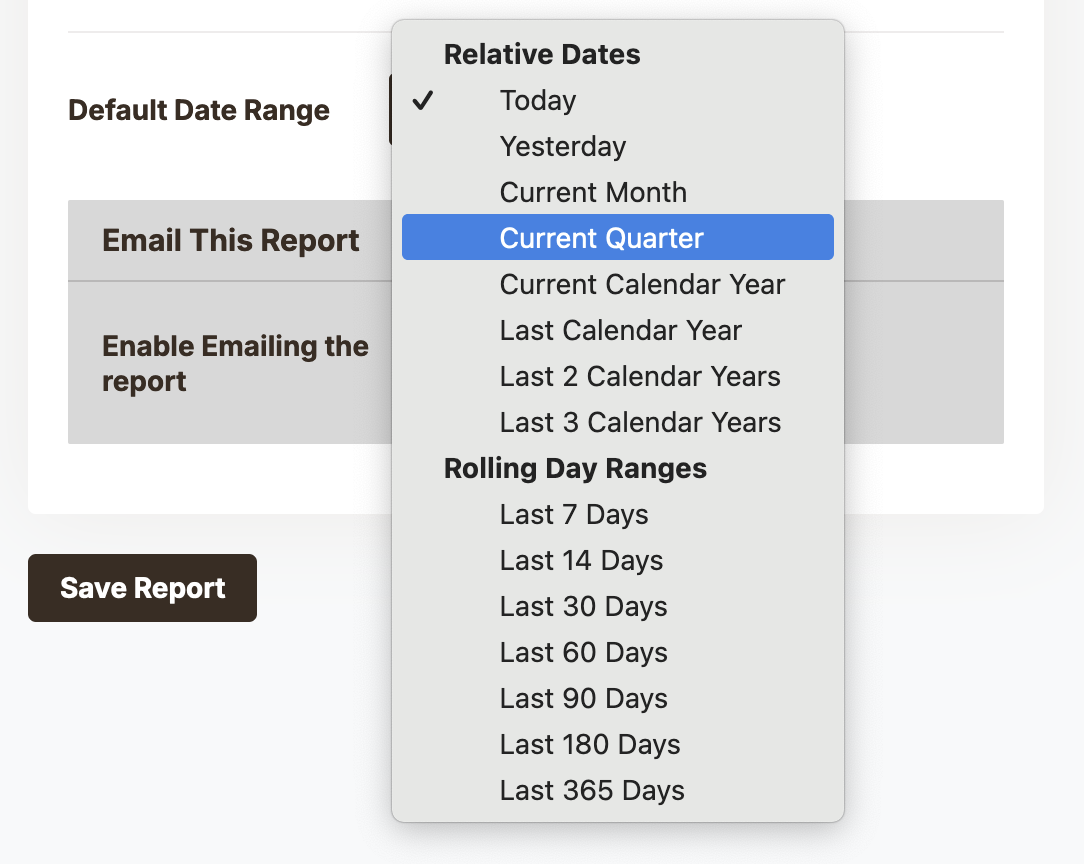The height and width of the screenshot is (864, 1084).
Task: Click the Email This Report section header
Action: coord(231,241)
